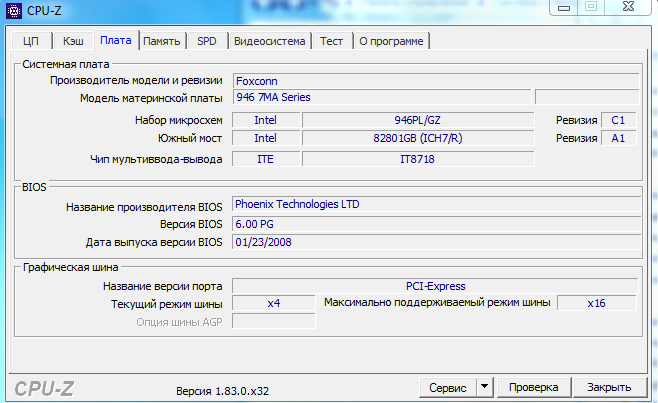Click the 946 7MA Series model field
This screenshot has width=658, height=403.
pos(382,97)
